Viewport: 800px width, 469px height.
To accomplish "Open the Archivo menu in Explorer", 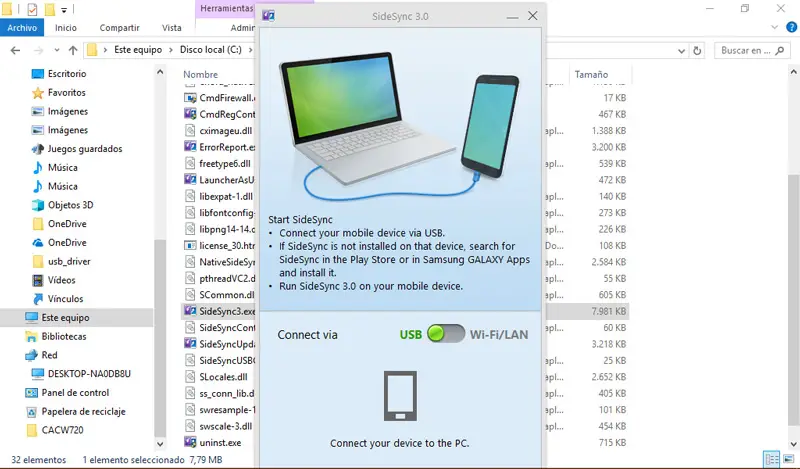I will click(x=22, y=28).
